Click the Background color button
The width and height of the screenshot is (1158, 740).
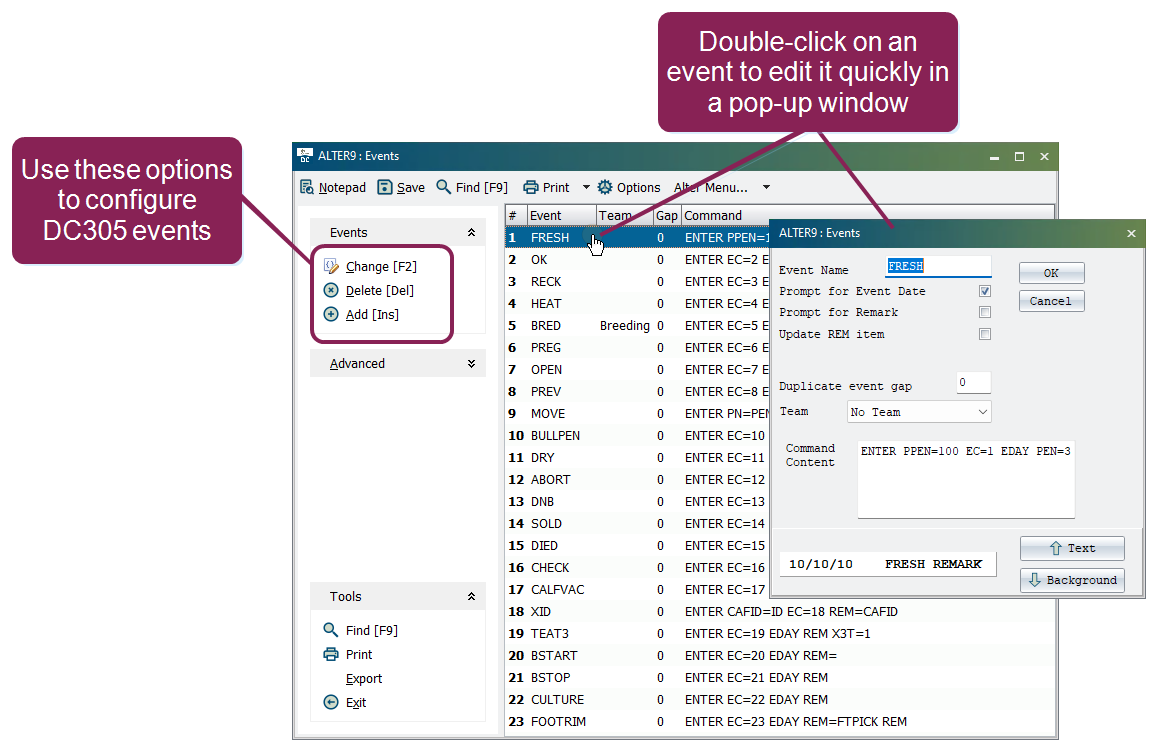(x=1072, y=580)
